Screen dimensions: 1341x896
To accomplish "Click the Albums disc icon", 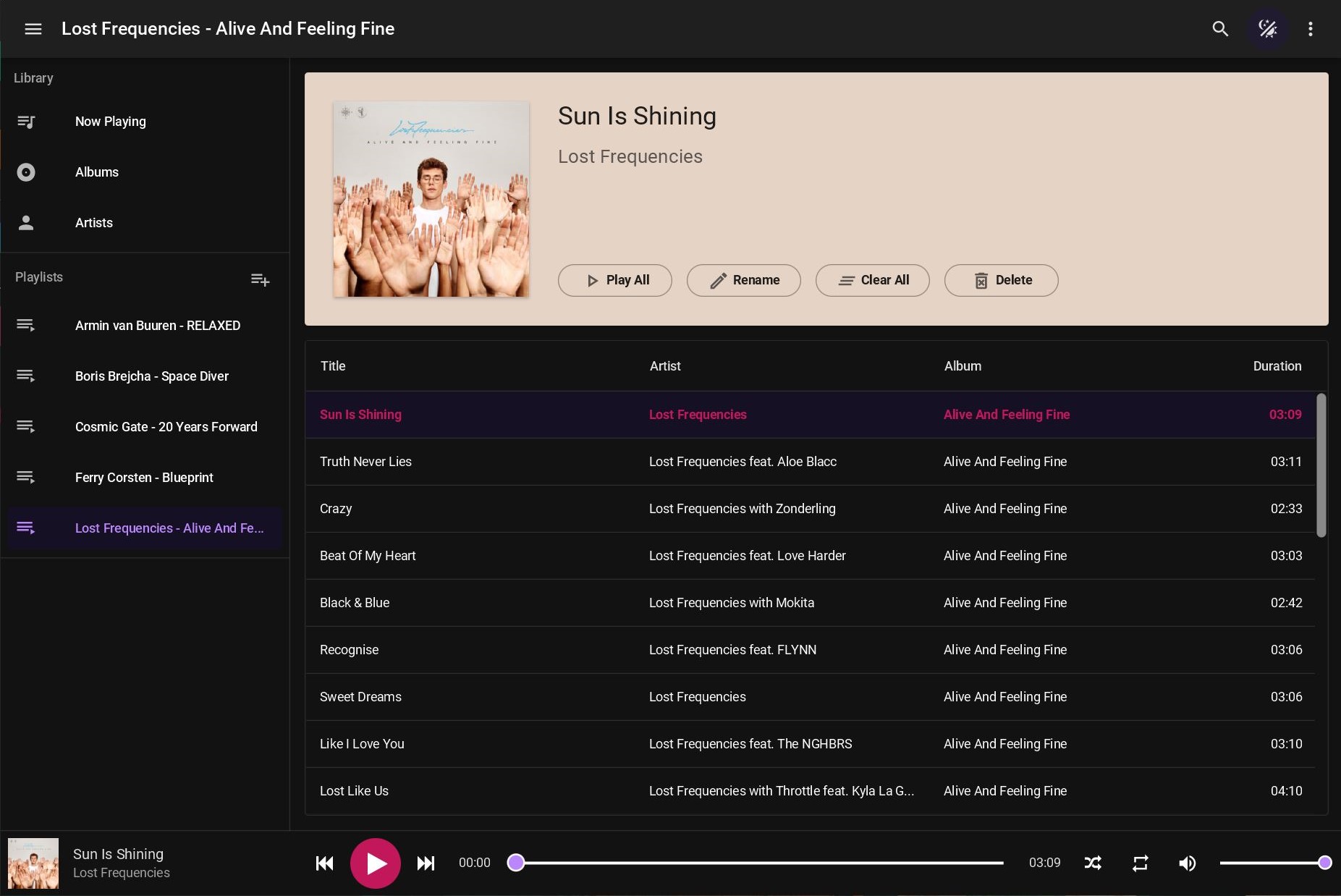I will [26, 172].
